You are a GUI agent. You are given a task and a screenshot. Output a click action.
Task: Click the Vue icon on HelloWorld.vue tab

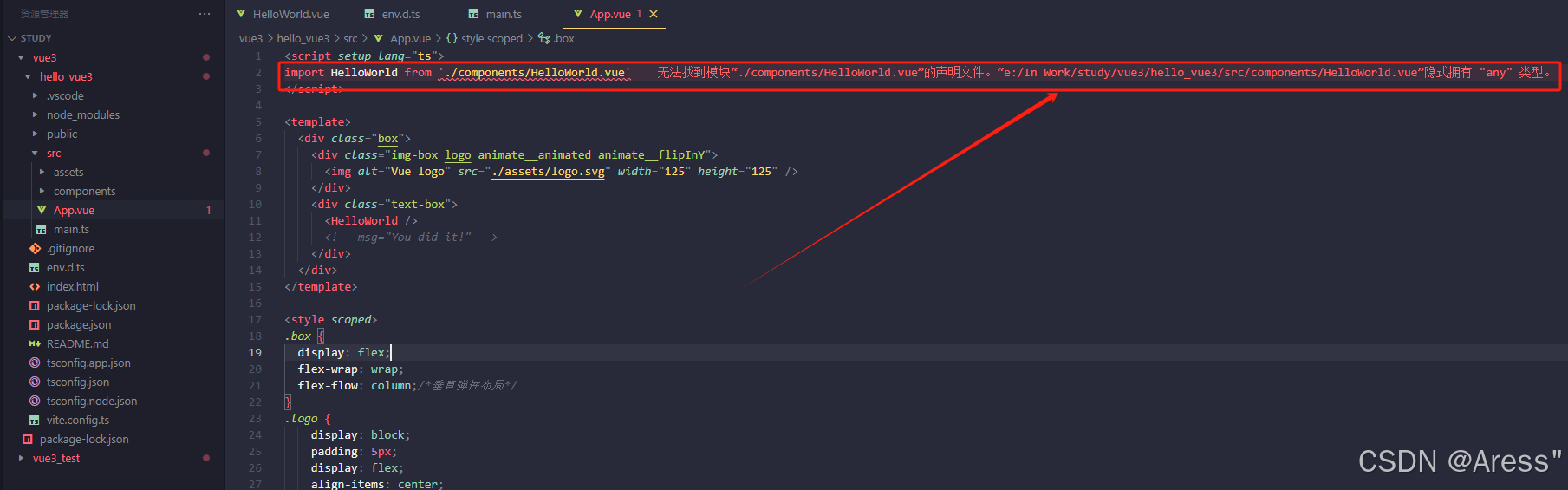click(242, 14)
